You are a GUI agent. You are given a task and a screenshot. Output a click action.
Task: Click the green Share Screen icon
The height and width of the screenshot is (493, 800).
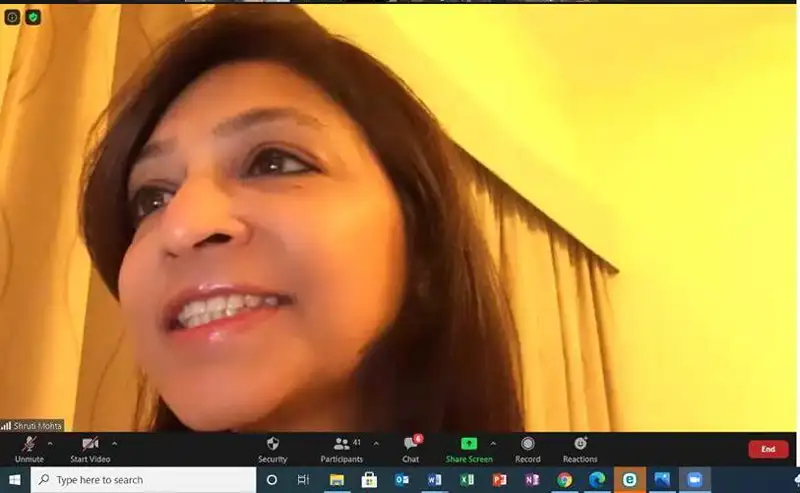click(468, 443)
